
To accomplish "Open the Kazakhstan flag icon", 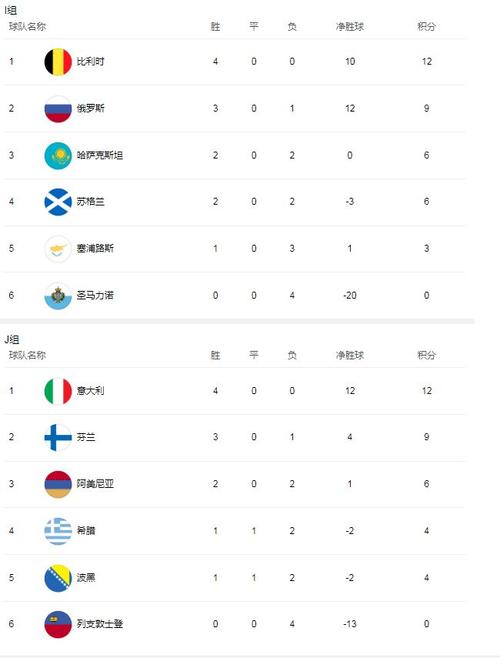I will (58, 155).
